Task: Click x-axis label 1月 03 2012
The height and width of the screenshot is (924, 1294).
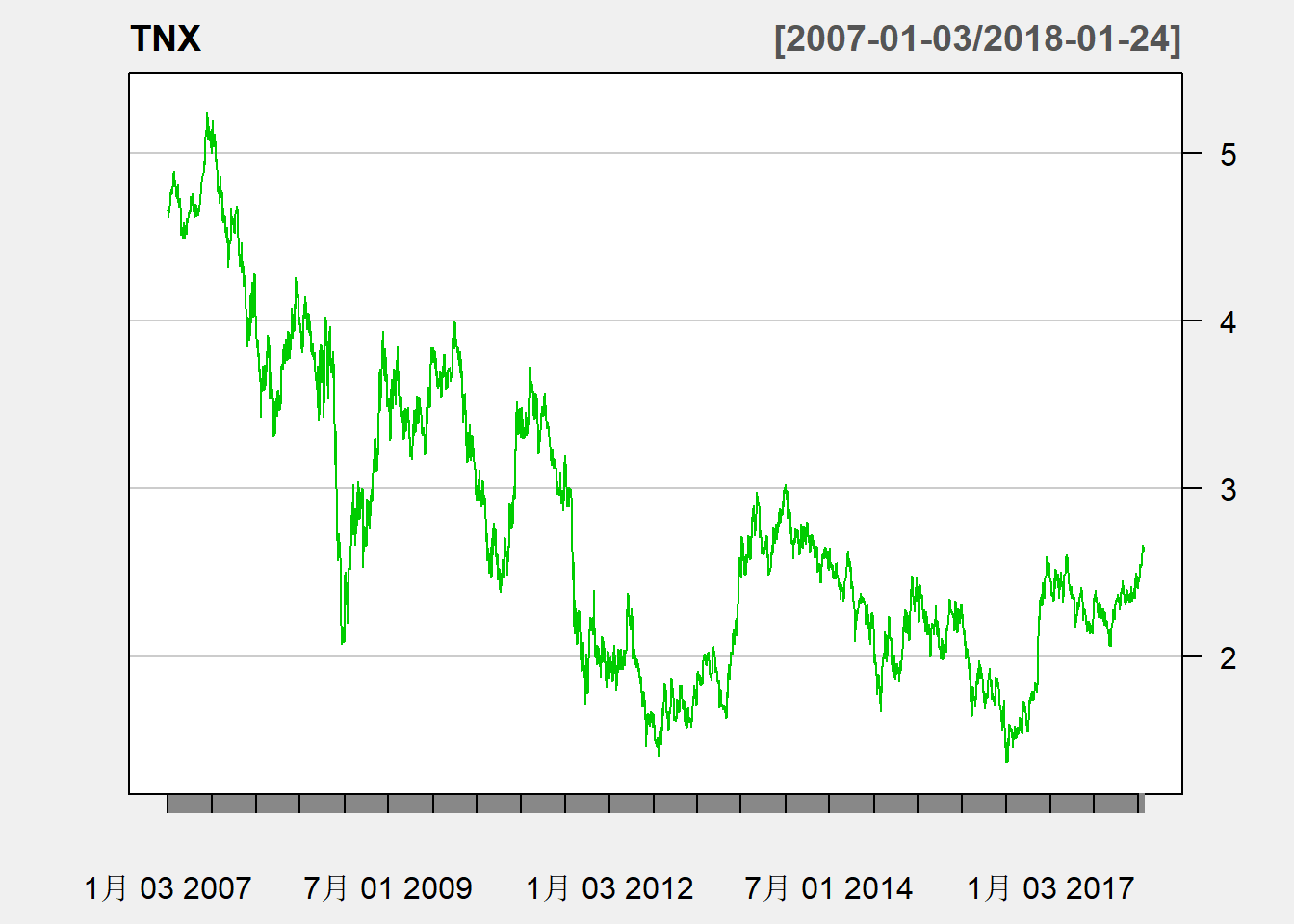Action: point(609,887)
